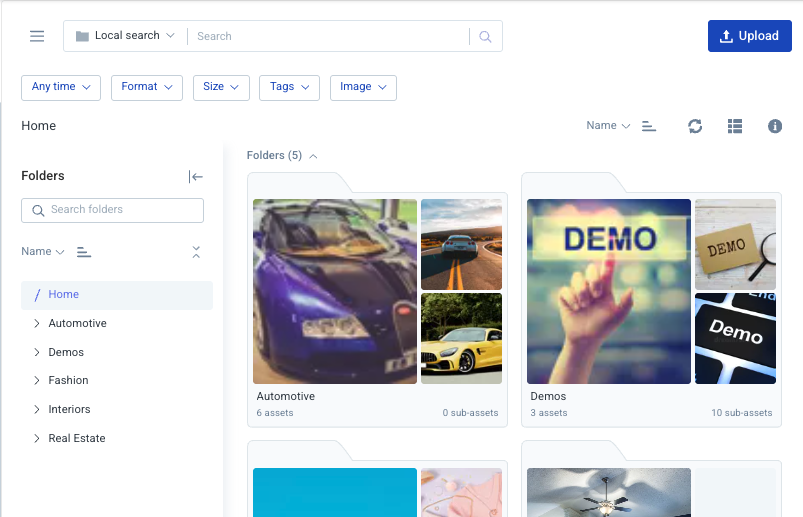Open the Format filter dropdown
803x517 pixels.
(x=146, y=87)
